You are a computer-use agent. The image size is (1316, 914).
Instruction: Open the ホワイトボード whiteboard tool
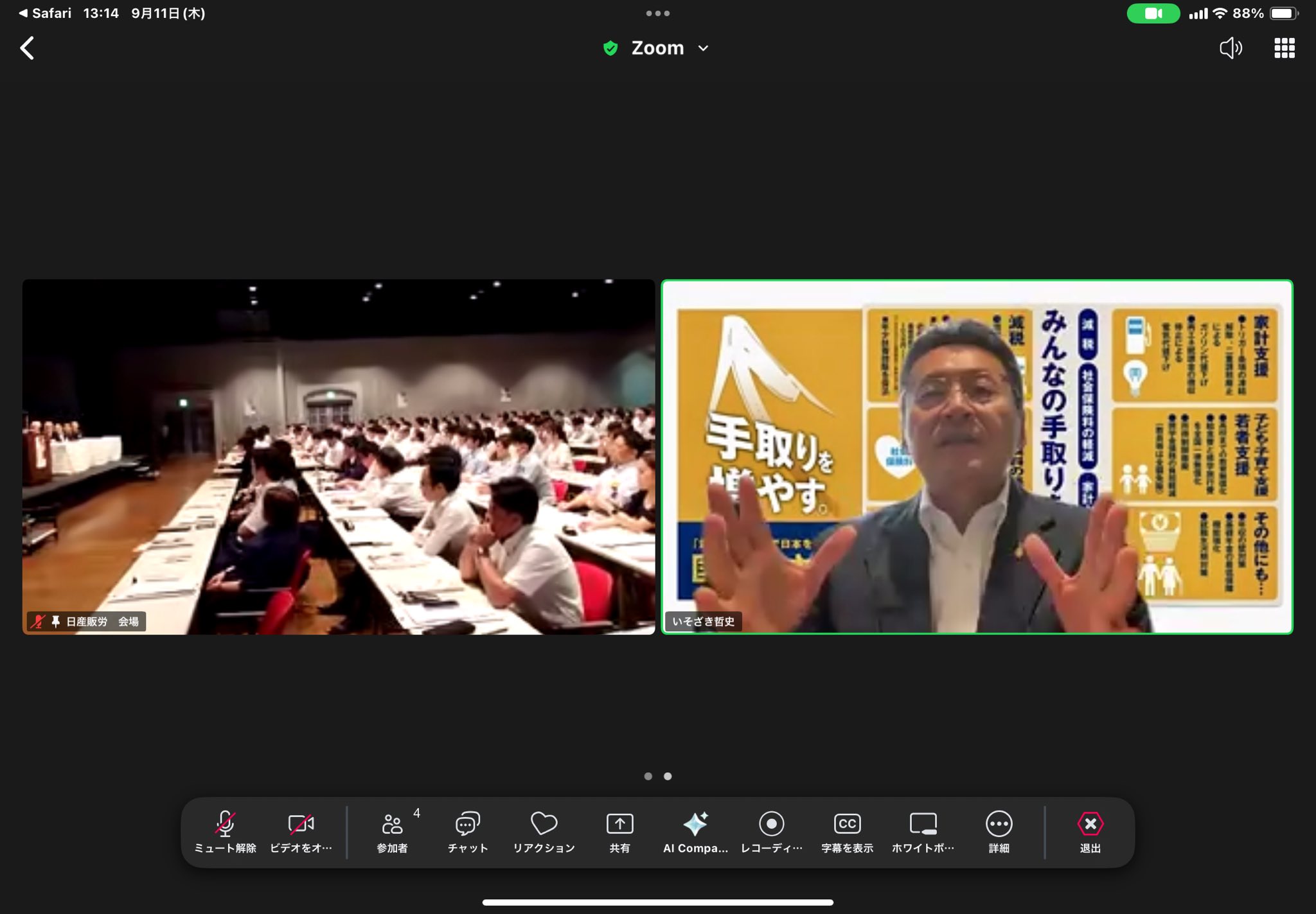(x=923, y=832)
